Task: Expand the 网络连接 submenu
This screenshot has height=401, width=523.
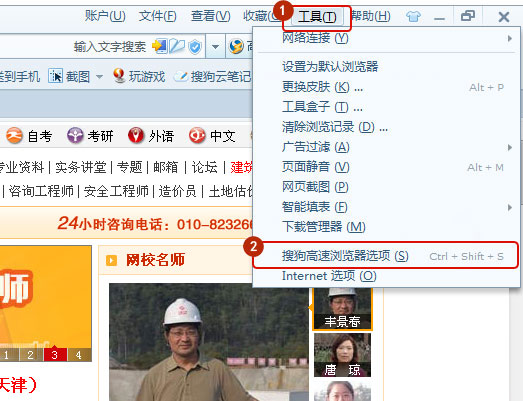Action: pos(509,38)
